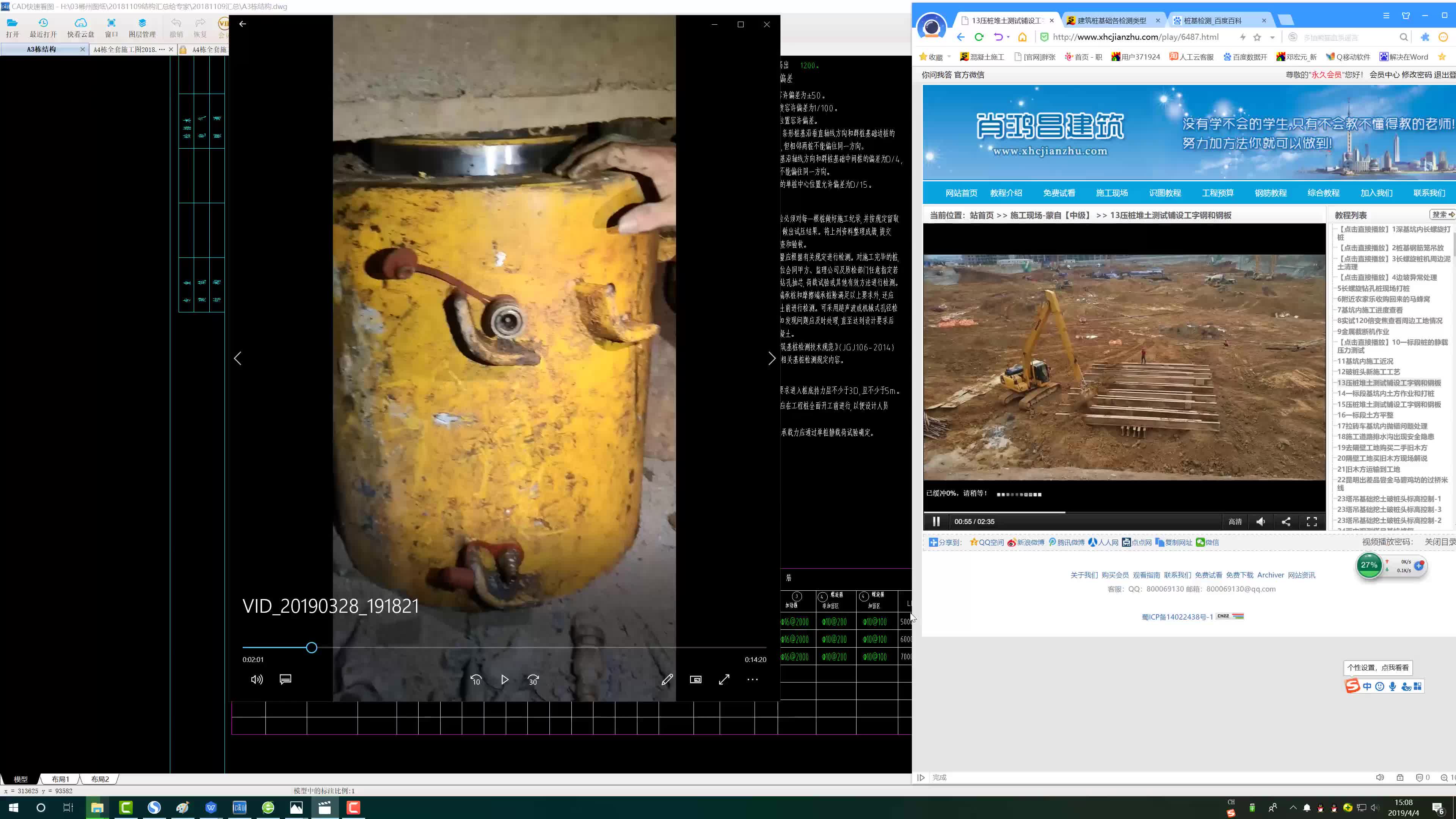Open 免费试看 in site navigation

coord(1059,193)
